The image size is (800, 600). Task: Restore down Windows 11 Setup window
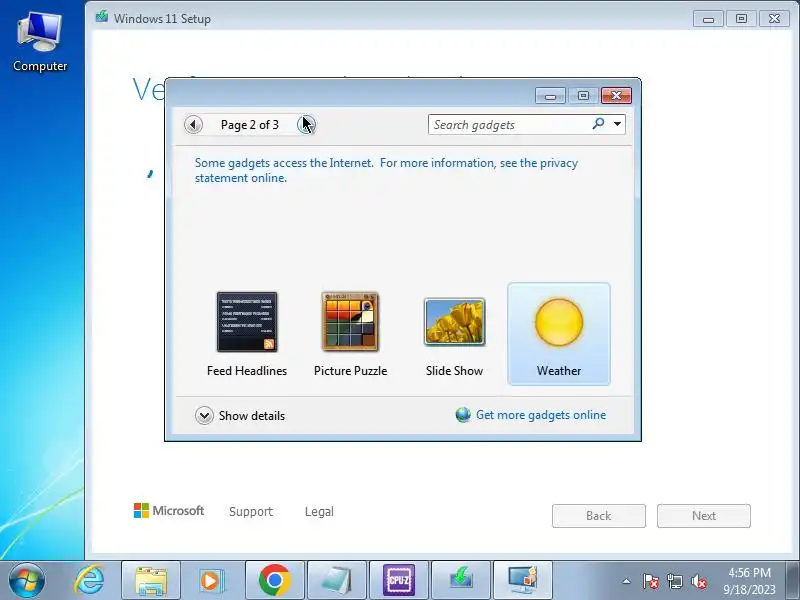point(741,19)
